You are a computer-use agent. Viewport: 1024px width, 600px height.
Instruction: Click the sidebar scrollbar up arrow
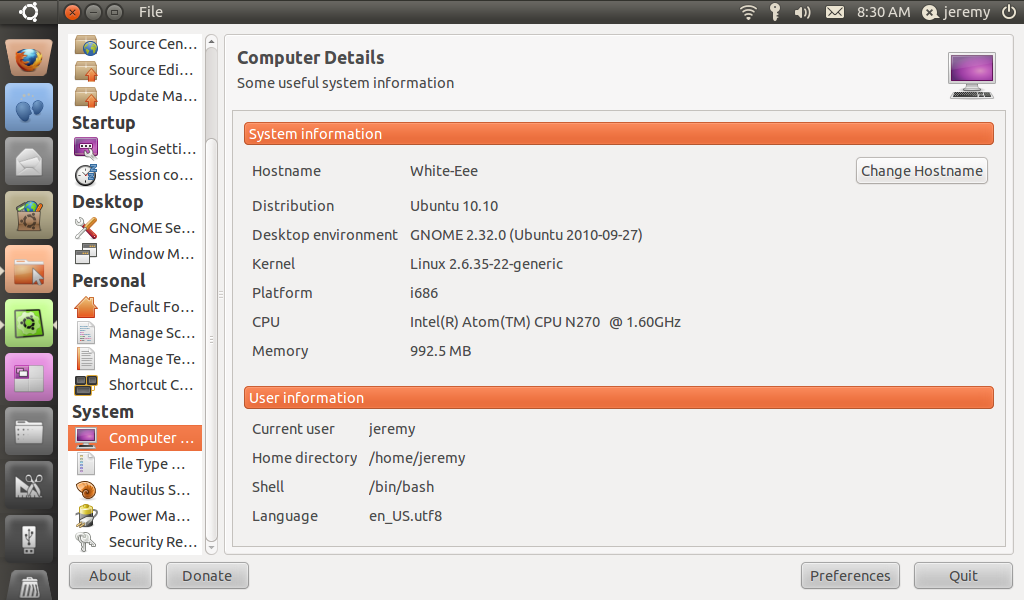point(211,42)
